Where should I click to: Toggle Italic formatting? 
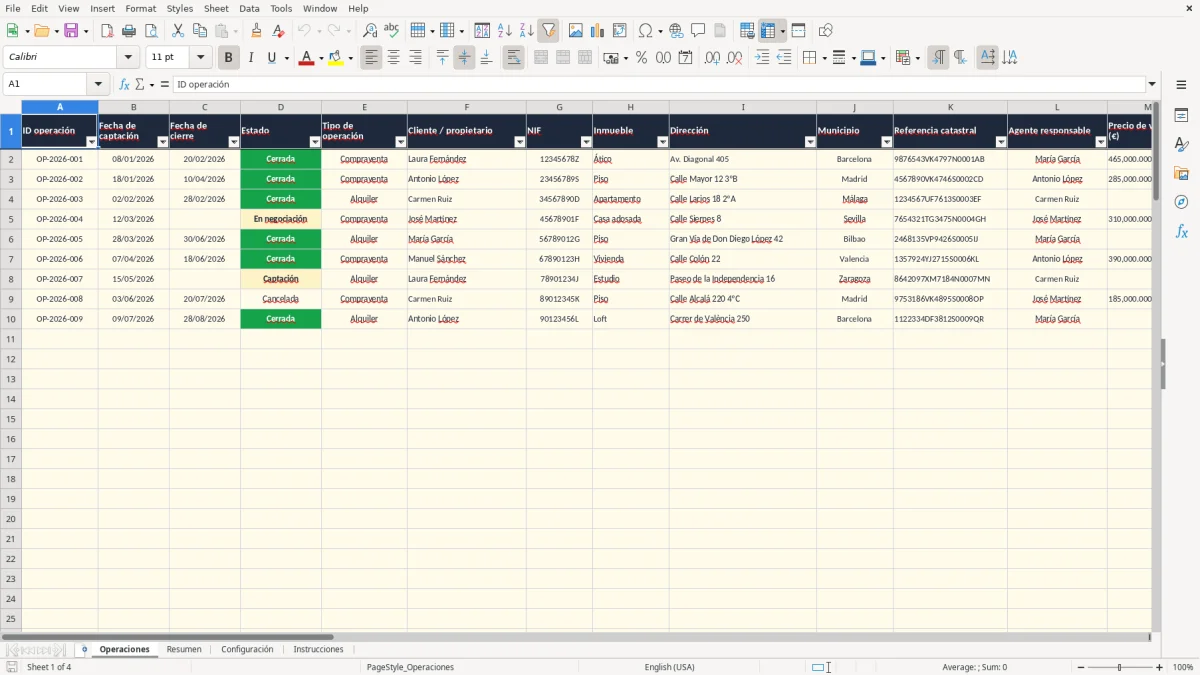pos(251,58)
